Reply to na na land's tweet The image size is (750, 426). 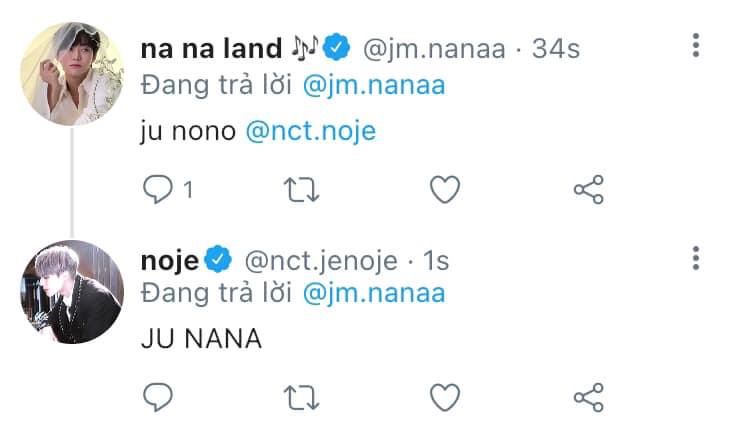158,189
